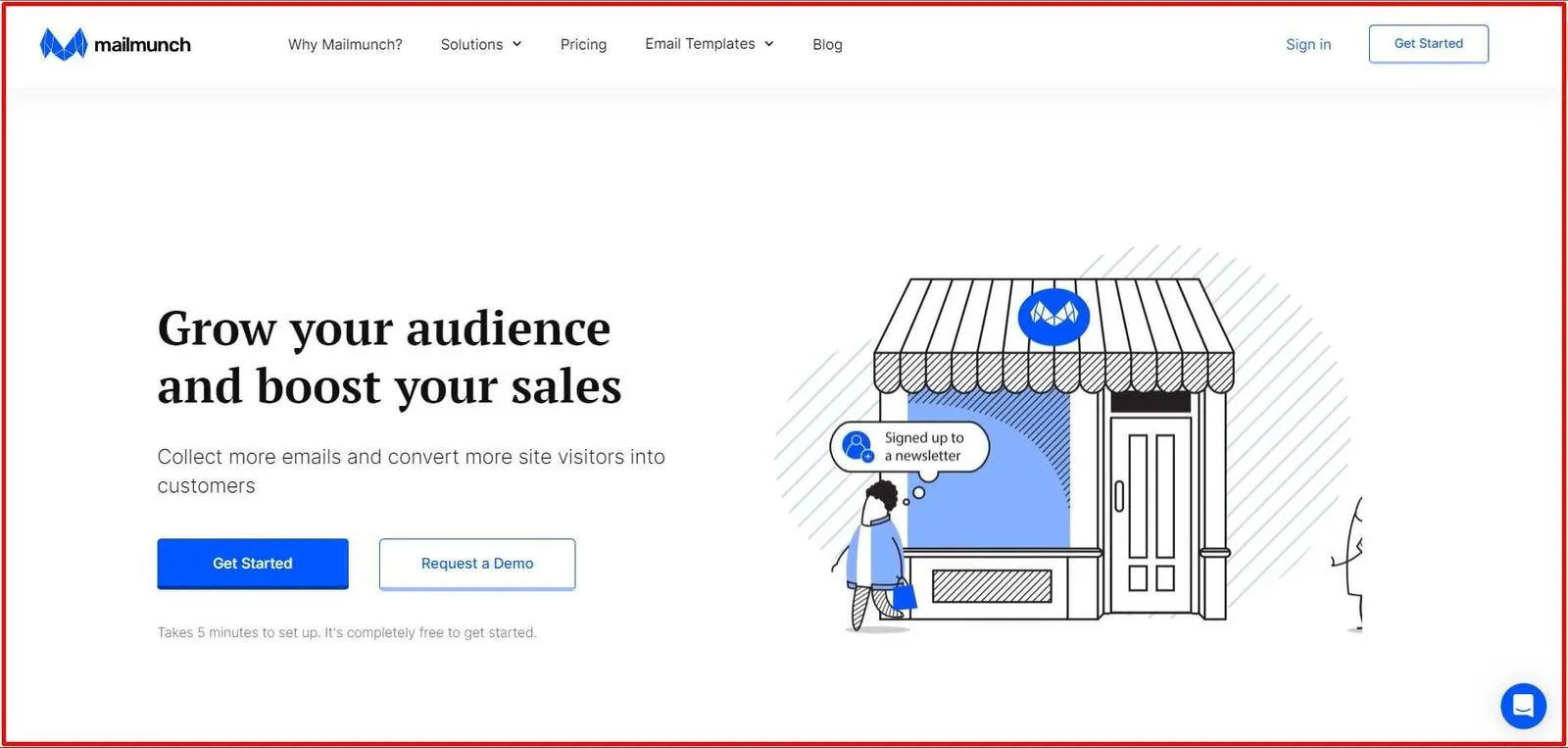
Task: Expand the Email Templates dropdown
Action: tap(710, 44)
